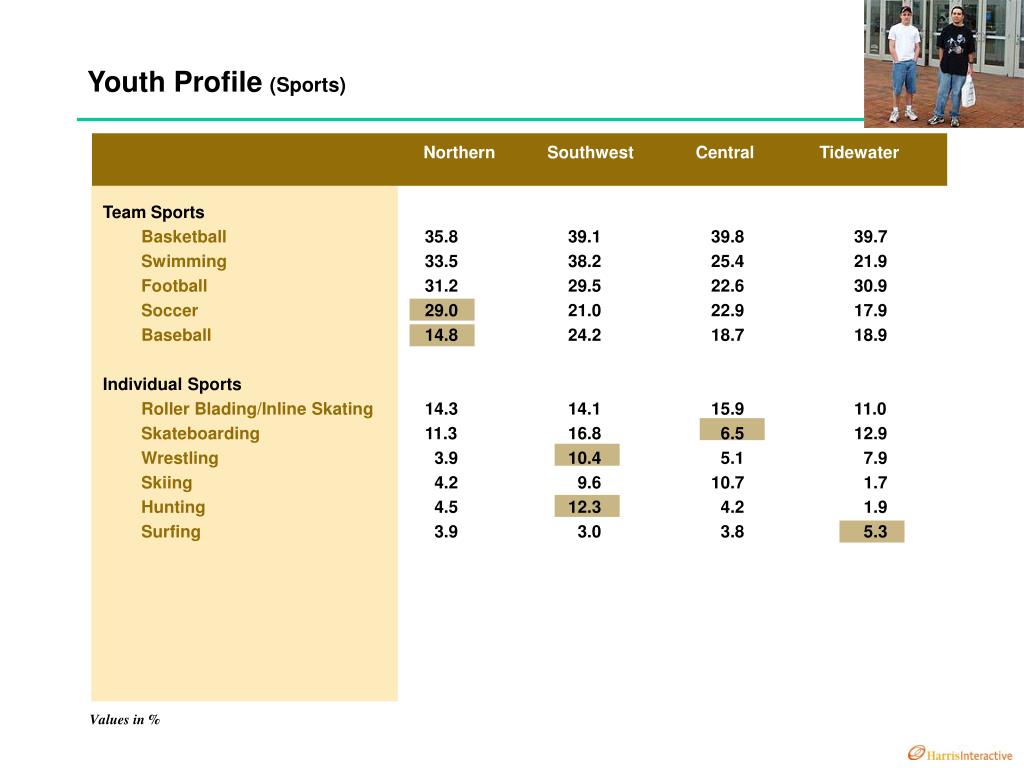Select the 'Values in %' footnote

coord(125,720)
